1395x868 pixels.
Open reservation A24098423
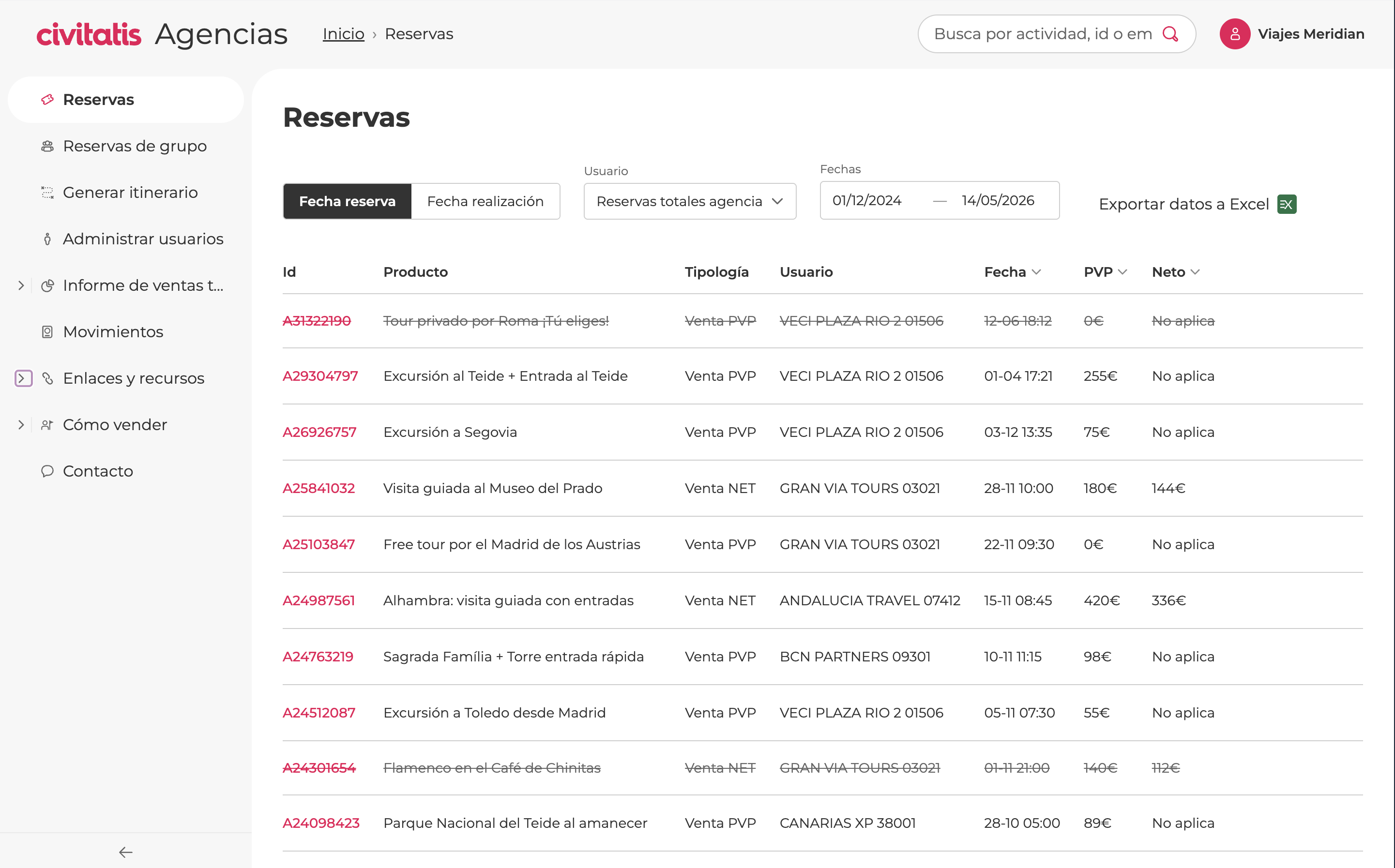(x=321, y=823)
